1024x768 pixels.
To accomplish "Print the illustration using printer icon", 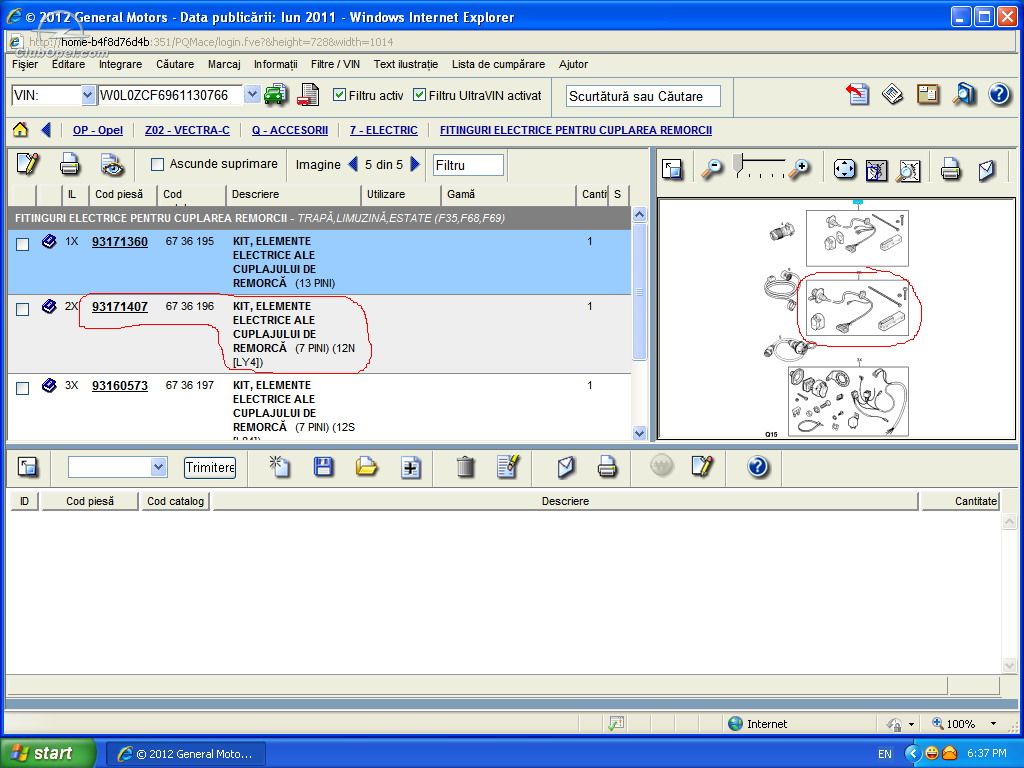I will coord(950,169).
